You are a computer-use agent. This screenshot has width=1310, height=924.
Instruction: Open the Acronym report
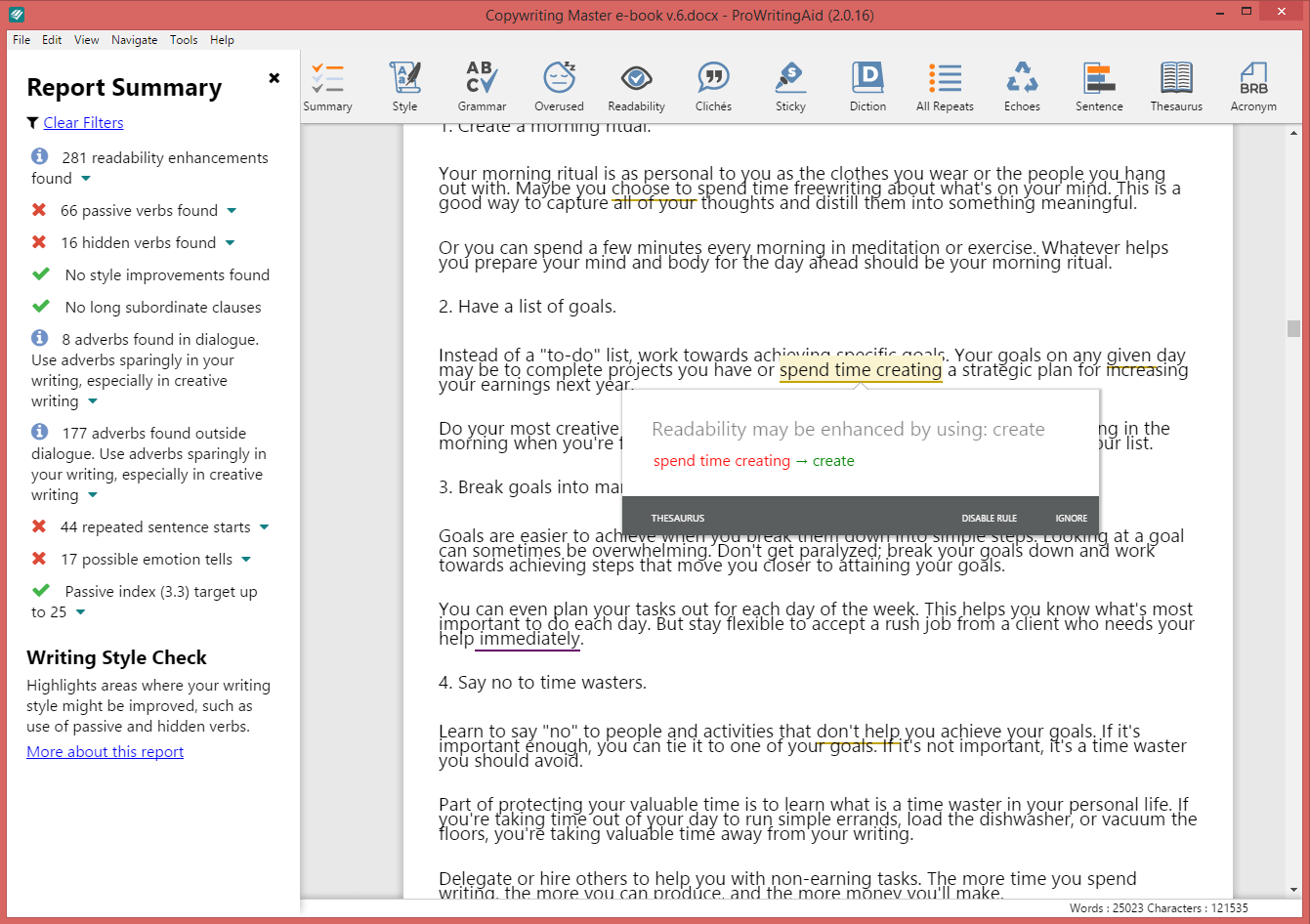[1253, 86]
